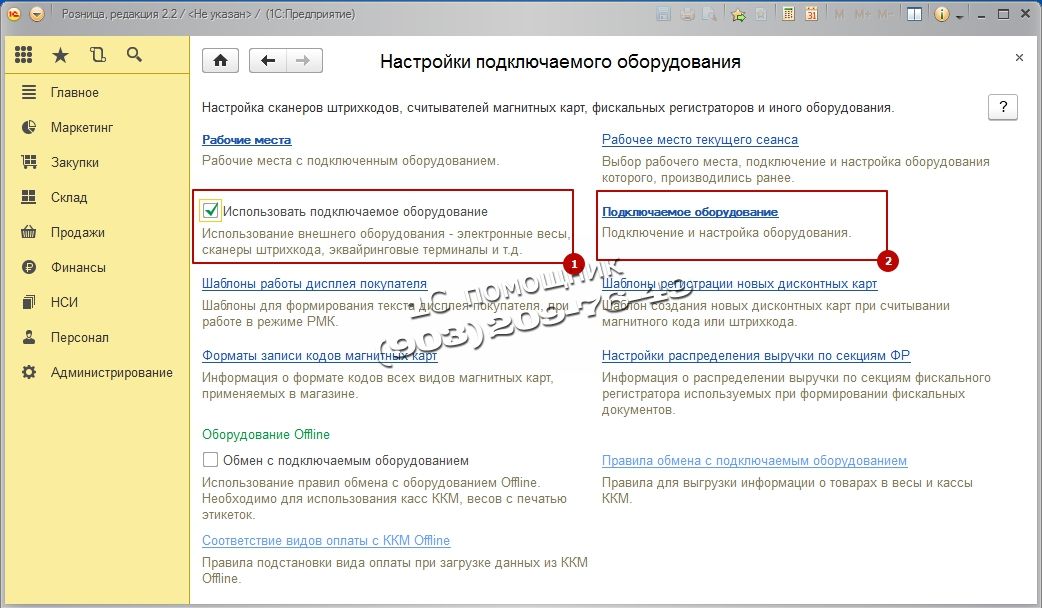Open the 'Подключаемое оборудование' link

[x=689, y=212]
